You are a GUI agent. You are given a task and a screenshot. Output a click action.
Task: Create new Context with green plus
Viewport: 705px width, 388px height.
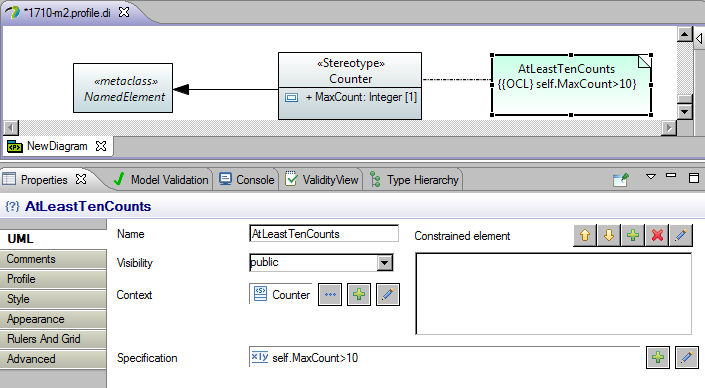[359, 294]
